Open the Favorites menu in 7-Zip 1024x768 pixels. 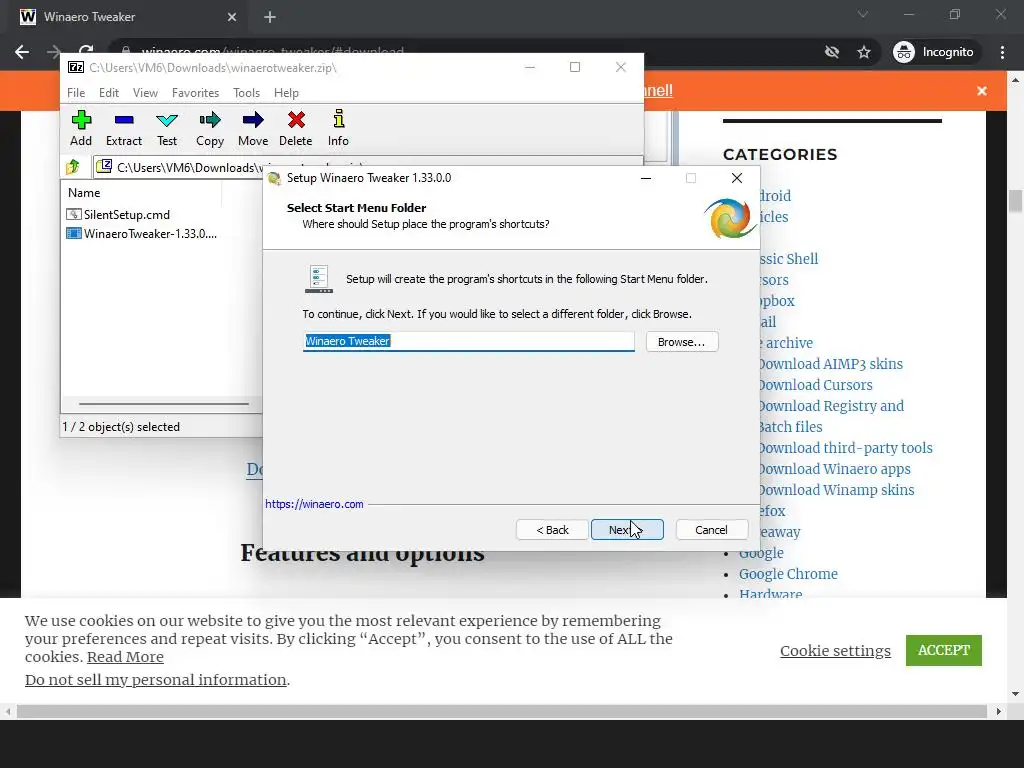coord(195,93)
